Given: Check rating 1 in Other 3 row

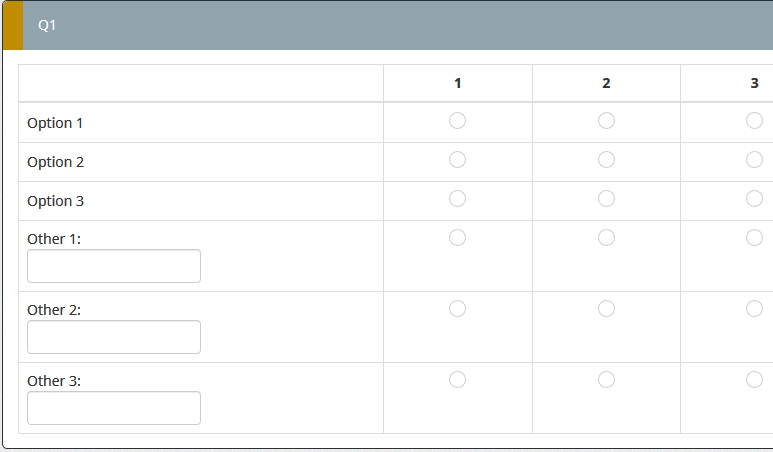Looking at the screenshot, I should tap(457, 380).
